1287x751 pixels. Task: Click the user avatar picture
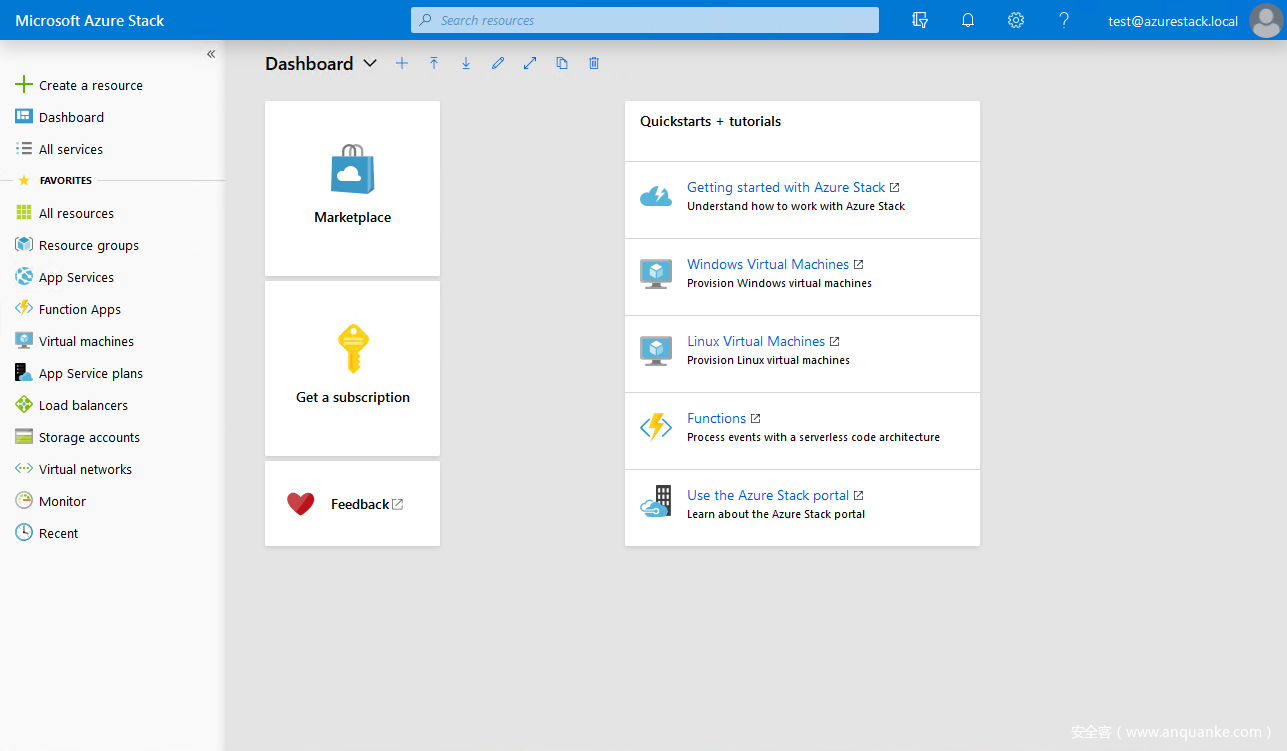pyautogui.click(x=1266, y=21)
